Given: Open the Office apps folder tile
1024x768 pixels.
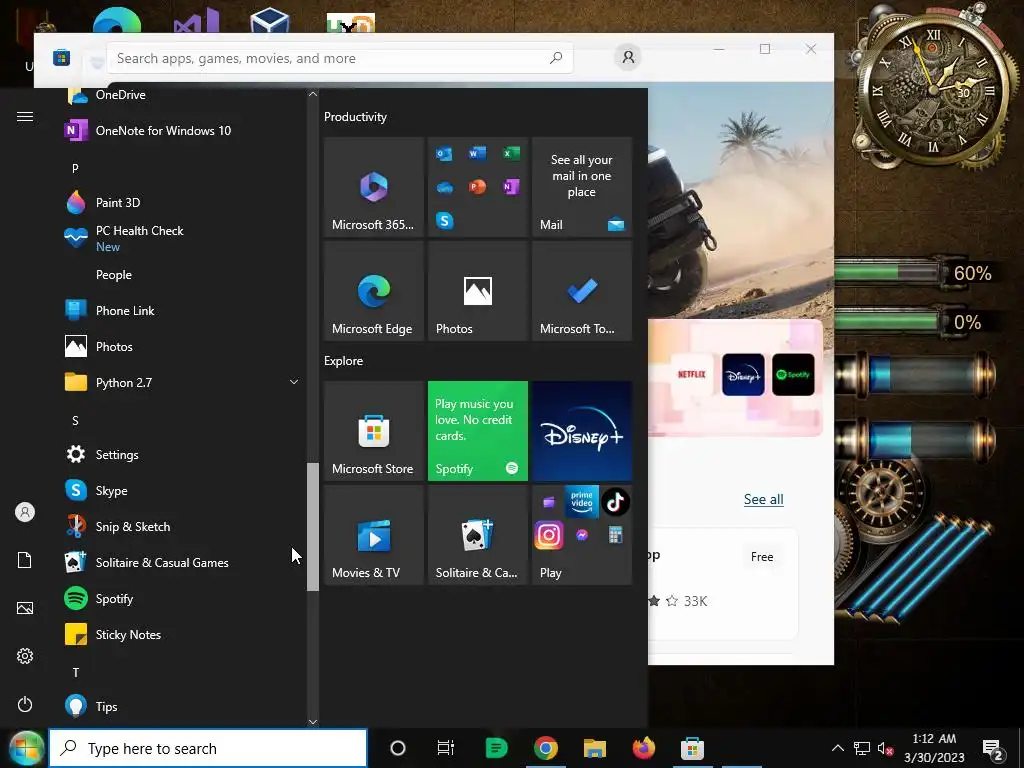Looking at the screenshot, I should 477,187.
